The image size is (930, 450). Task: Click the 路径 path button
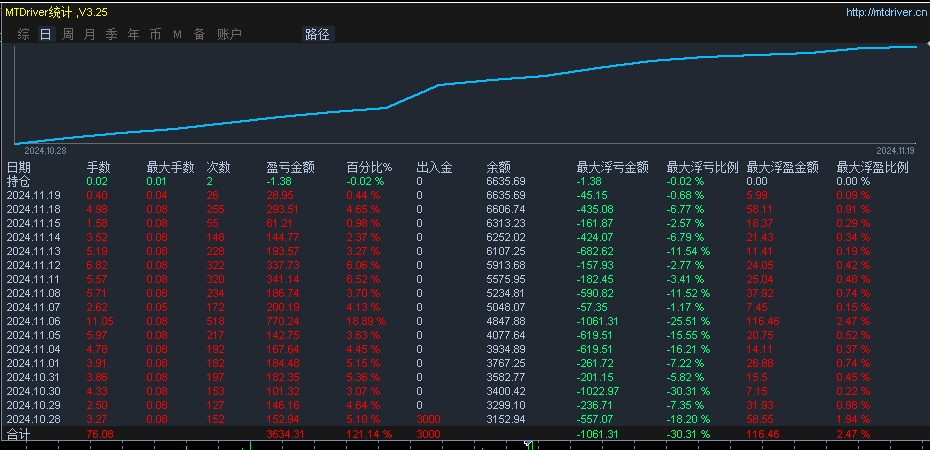tap(317, 34)
